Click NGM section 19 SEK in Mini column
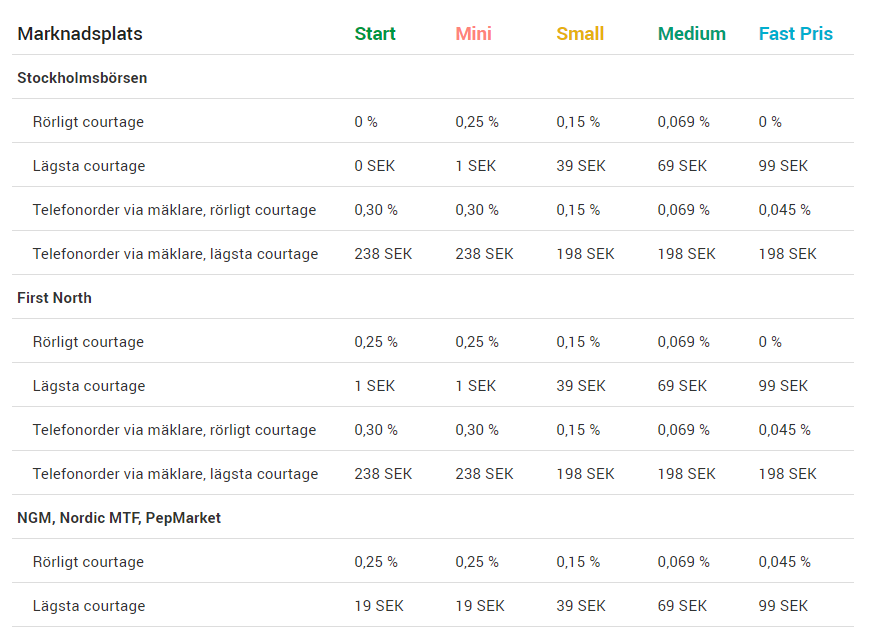 (479, 606)
